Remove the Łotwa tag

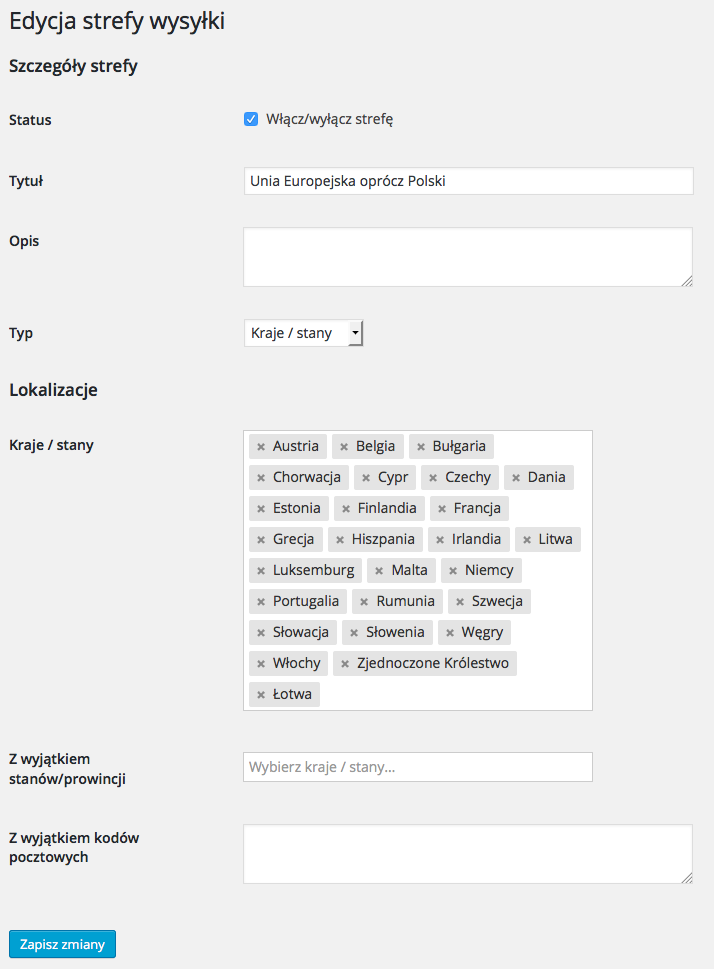pos(261,695)
